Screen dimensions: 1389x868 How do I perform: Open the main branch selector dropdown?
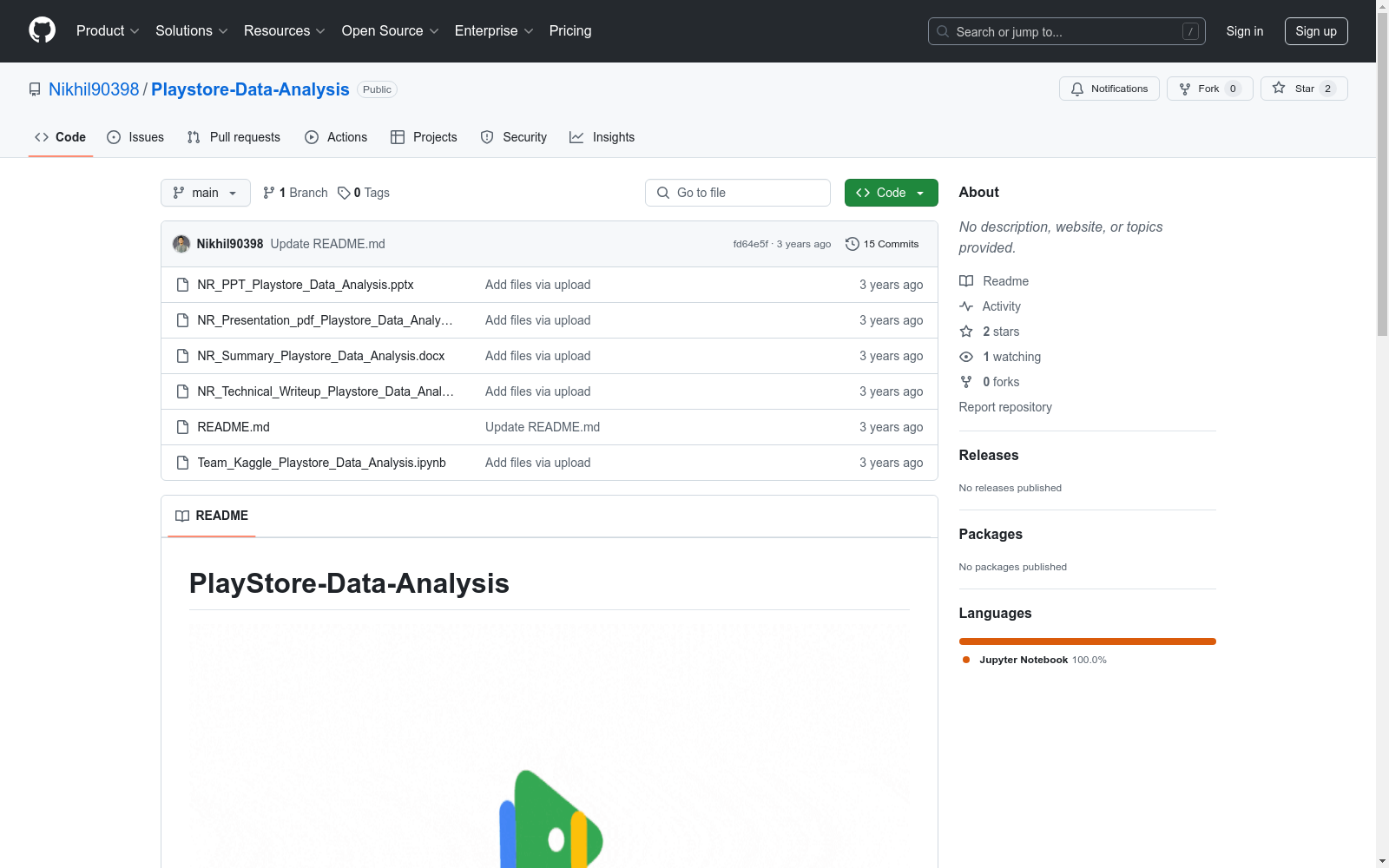click(206, 193)
